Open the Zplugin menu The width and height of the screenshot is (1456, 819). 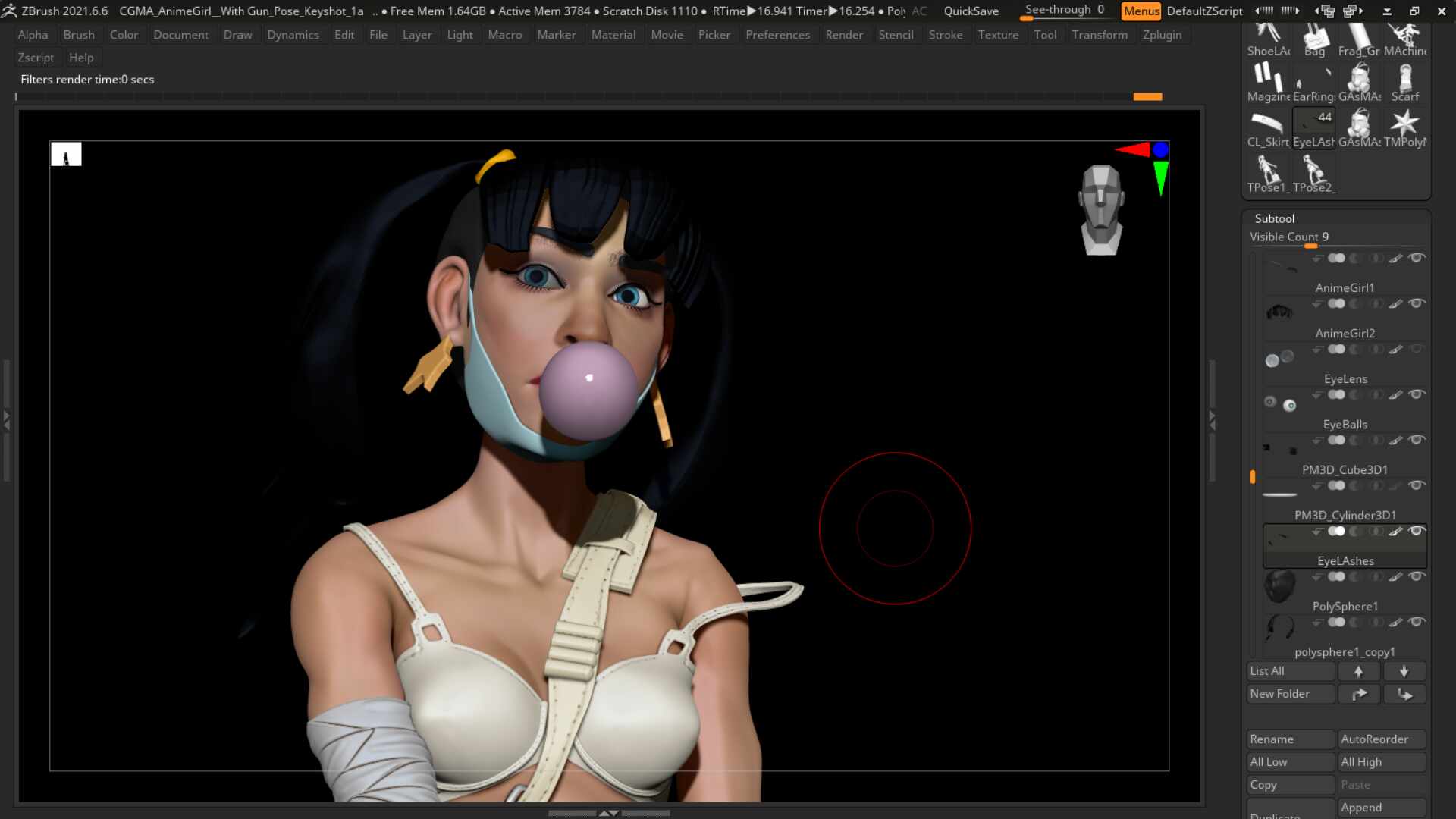pyautogui.click(x=1162, y=35)
